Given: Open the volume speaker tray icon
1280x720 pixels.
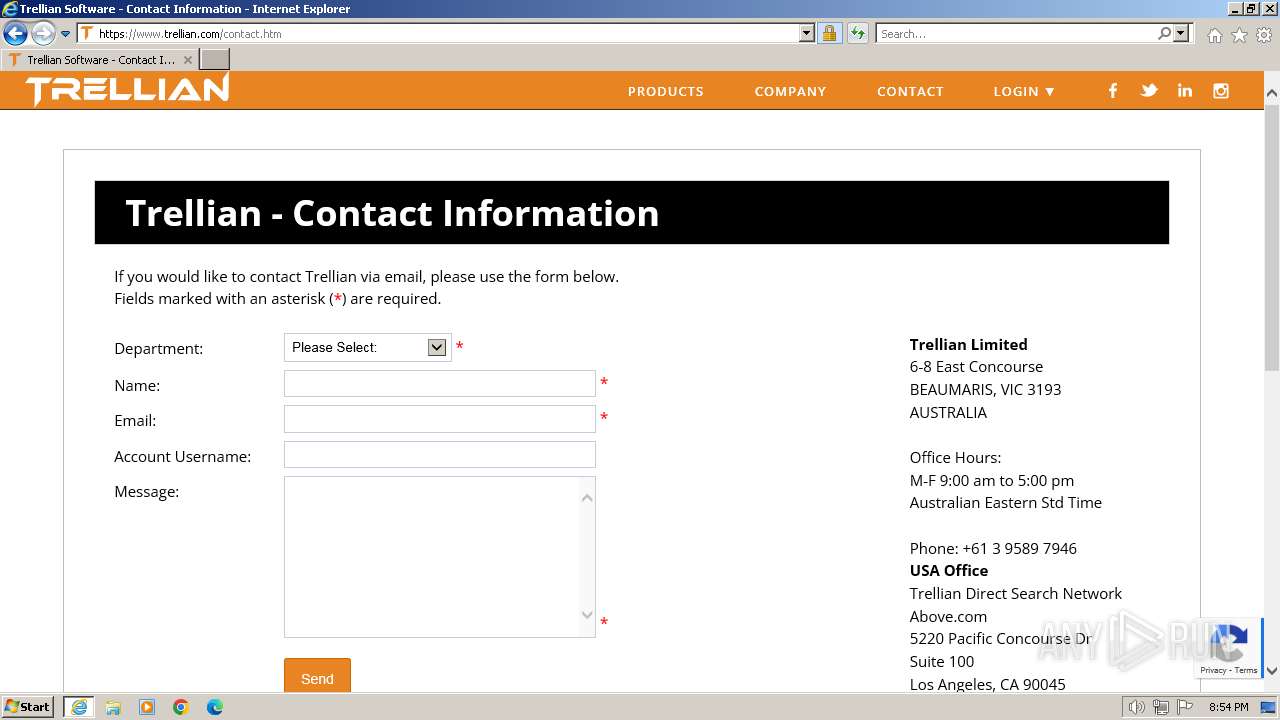Looking at the screenshot, I should [x=1136, y=707].
